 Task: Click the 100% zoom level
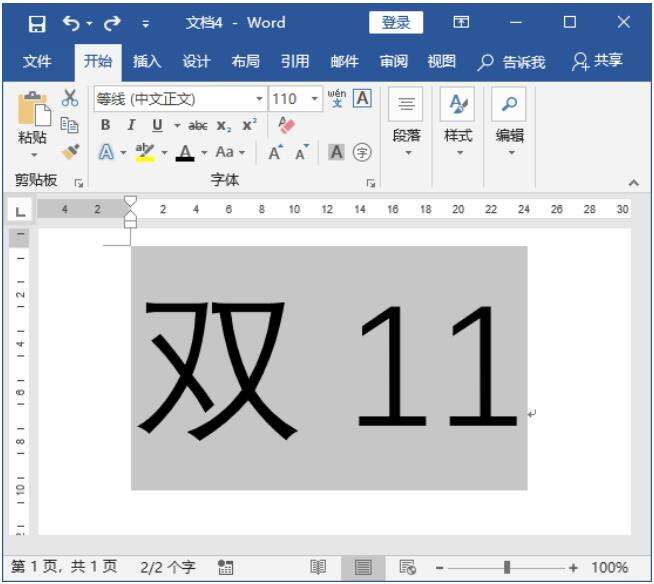pyautogui.click(x=609, y=567)
